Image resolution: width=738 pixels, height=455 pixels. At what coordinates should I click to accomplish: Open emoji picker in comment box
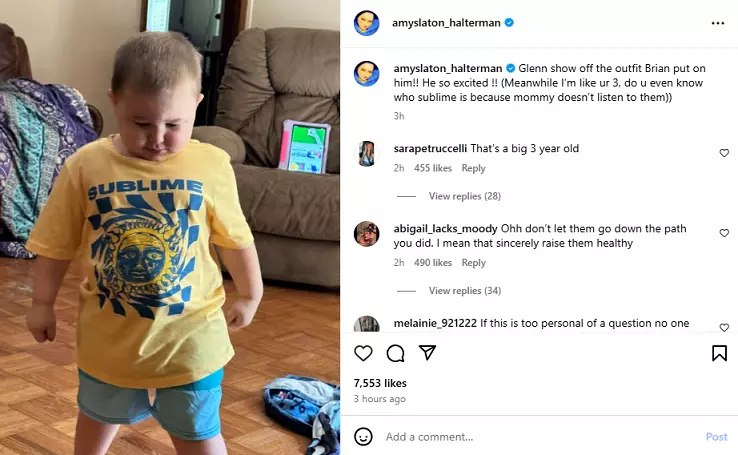[363, 437]
